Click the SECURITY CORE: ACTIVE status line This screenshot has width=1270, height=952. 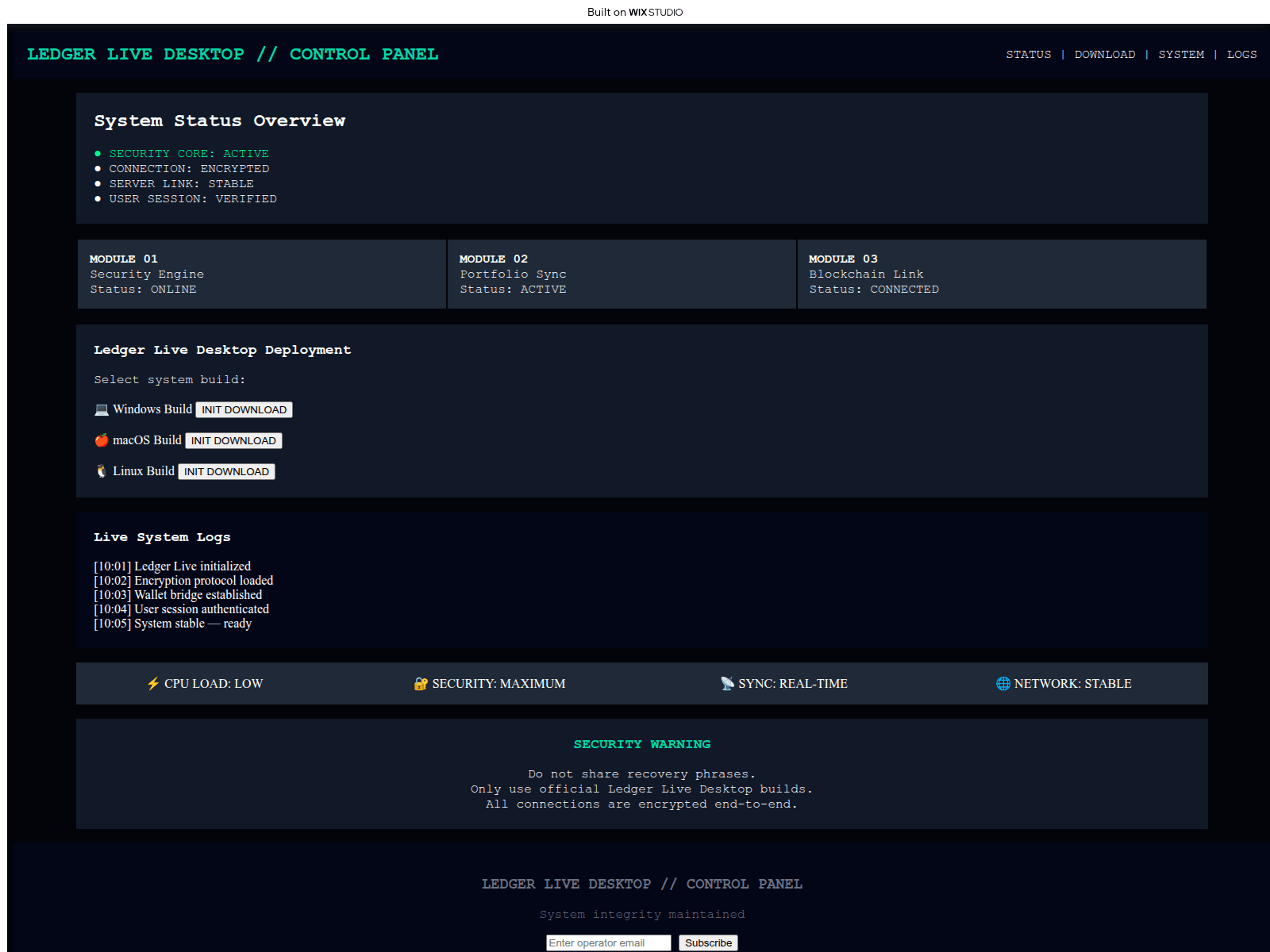click(189, 154)
